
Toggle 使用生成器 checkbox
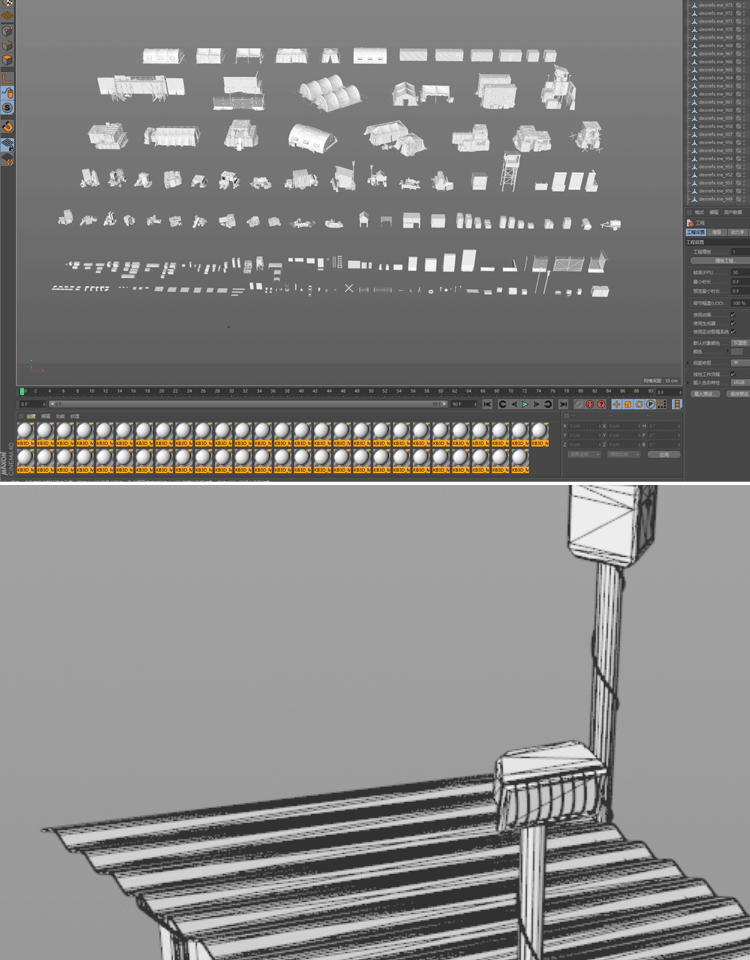pos(733,323)
